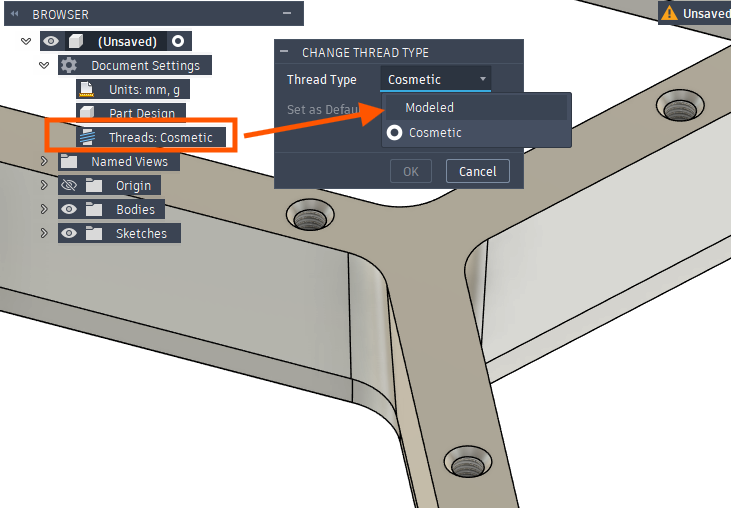The height and width of the screenshot is (508, 731).
Task: Expand the Bodies folder
Action: pyautogui.click(x=44, y=209)
